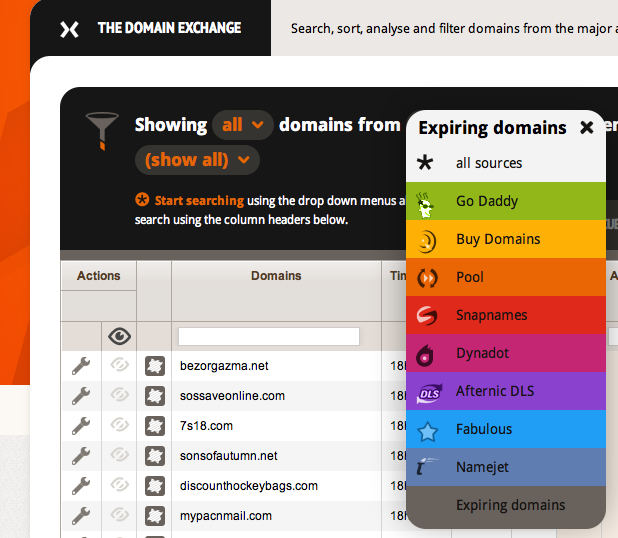Click source badge icon for mypacnmail.com

tap(155, 516)
